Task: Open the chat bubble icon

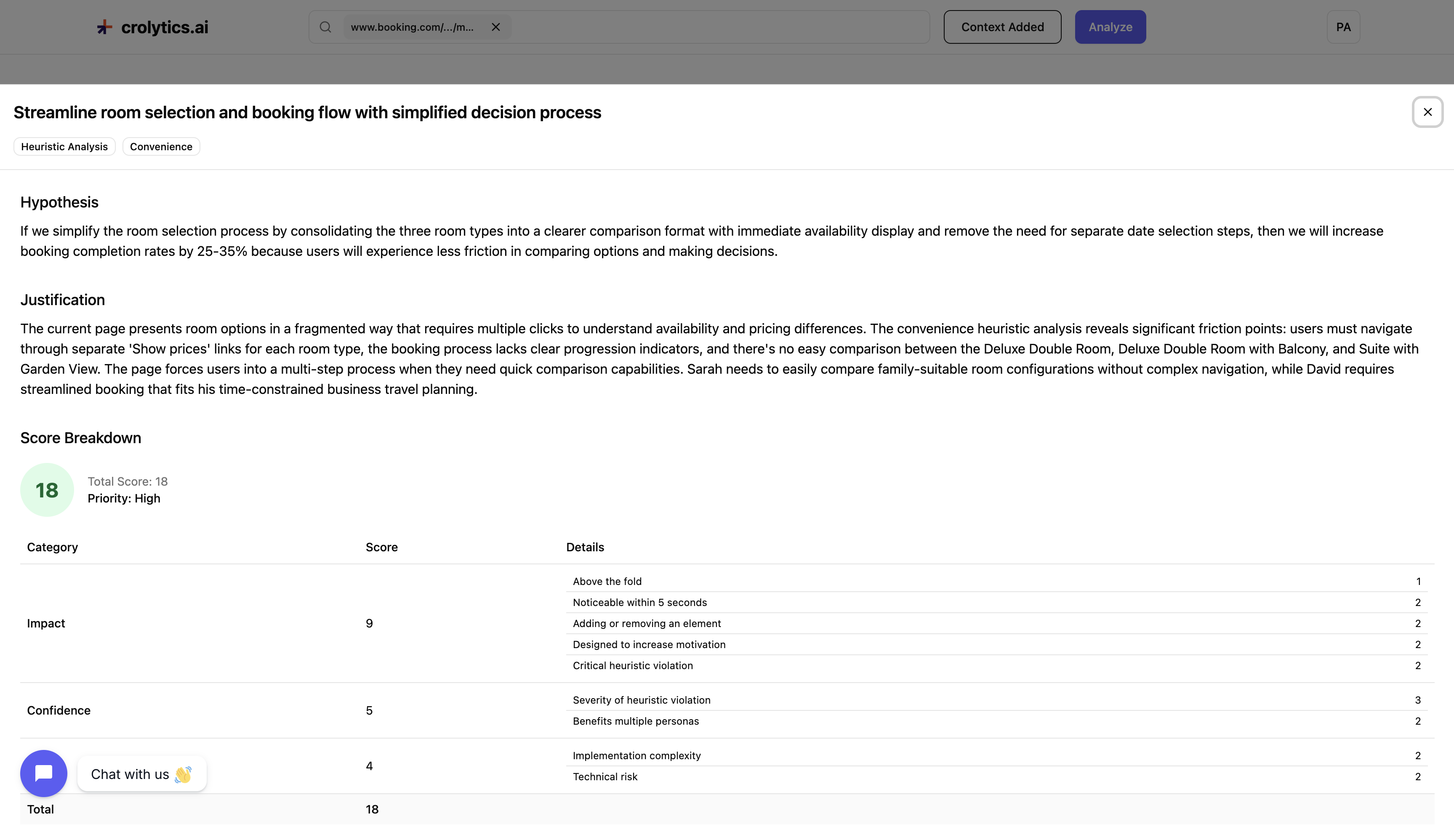Action: click(44, 773)
